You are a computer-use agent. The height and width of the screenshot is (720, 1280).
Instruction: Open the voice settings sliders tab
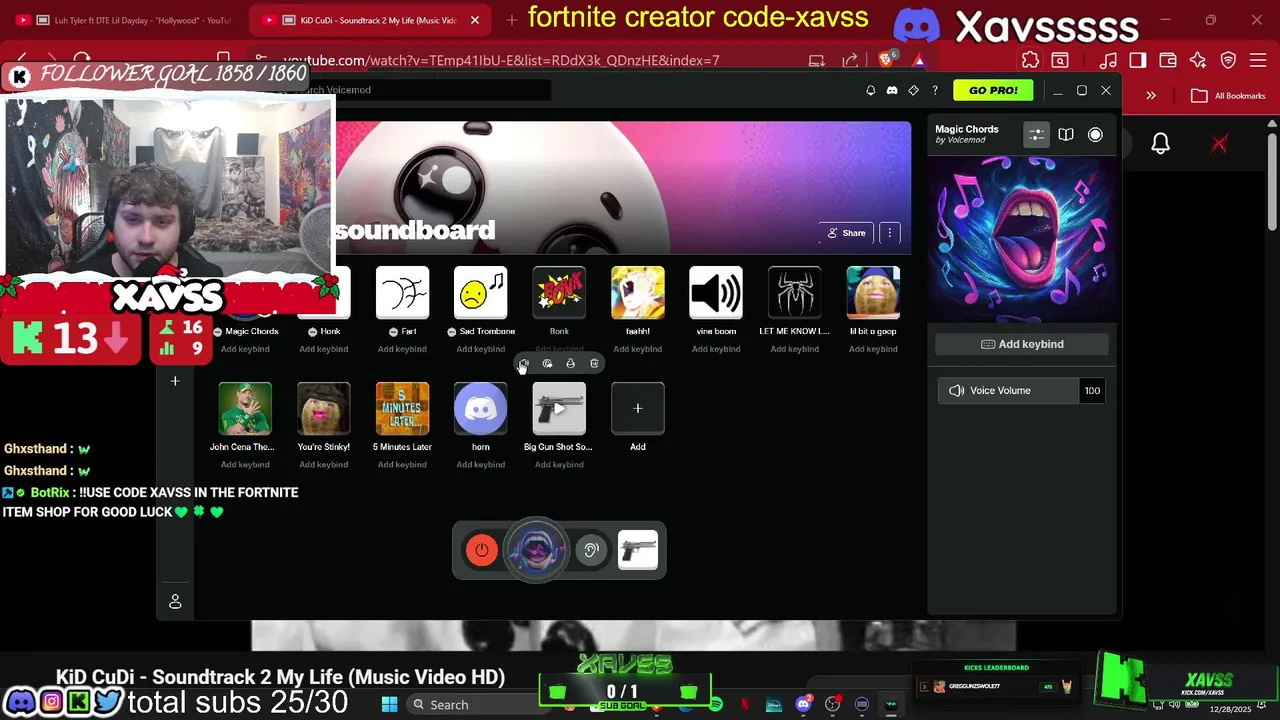tap(1036, 135)
